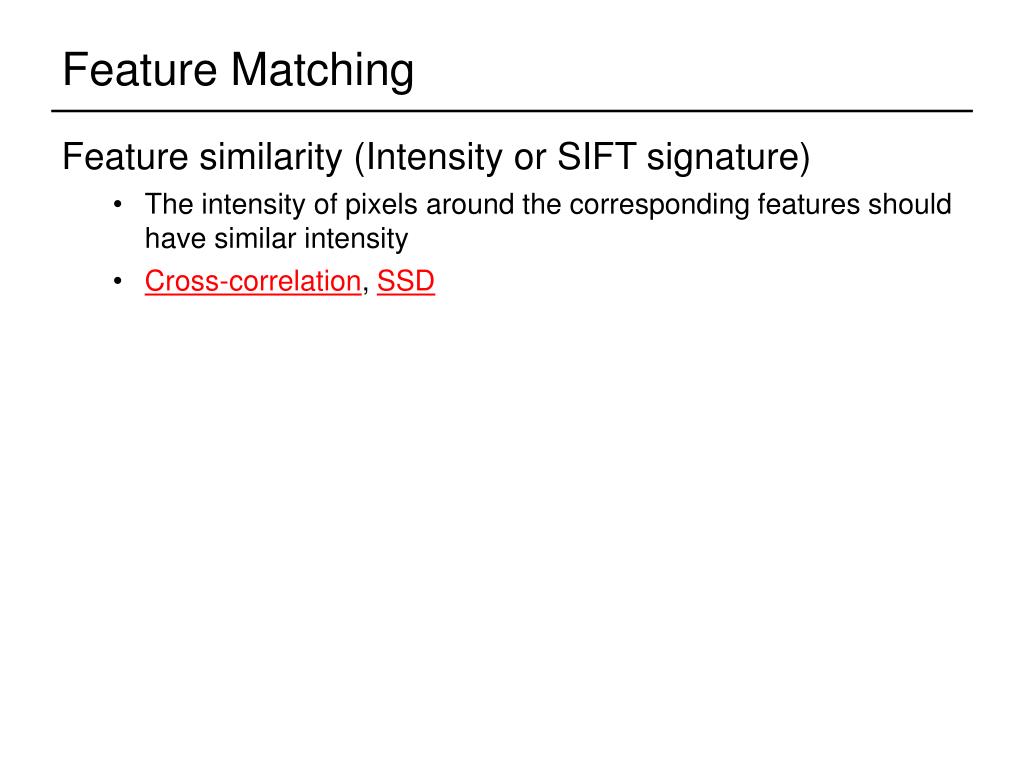The height and width of the screenshot is (768, 1024).
Task: Click the Feature Matching slide title
Action: (238, 70)
